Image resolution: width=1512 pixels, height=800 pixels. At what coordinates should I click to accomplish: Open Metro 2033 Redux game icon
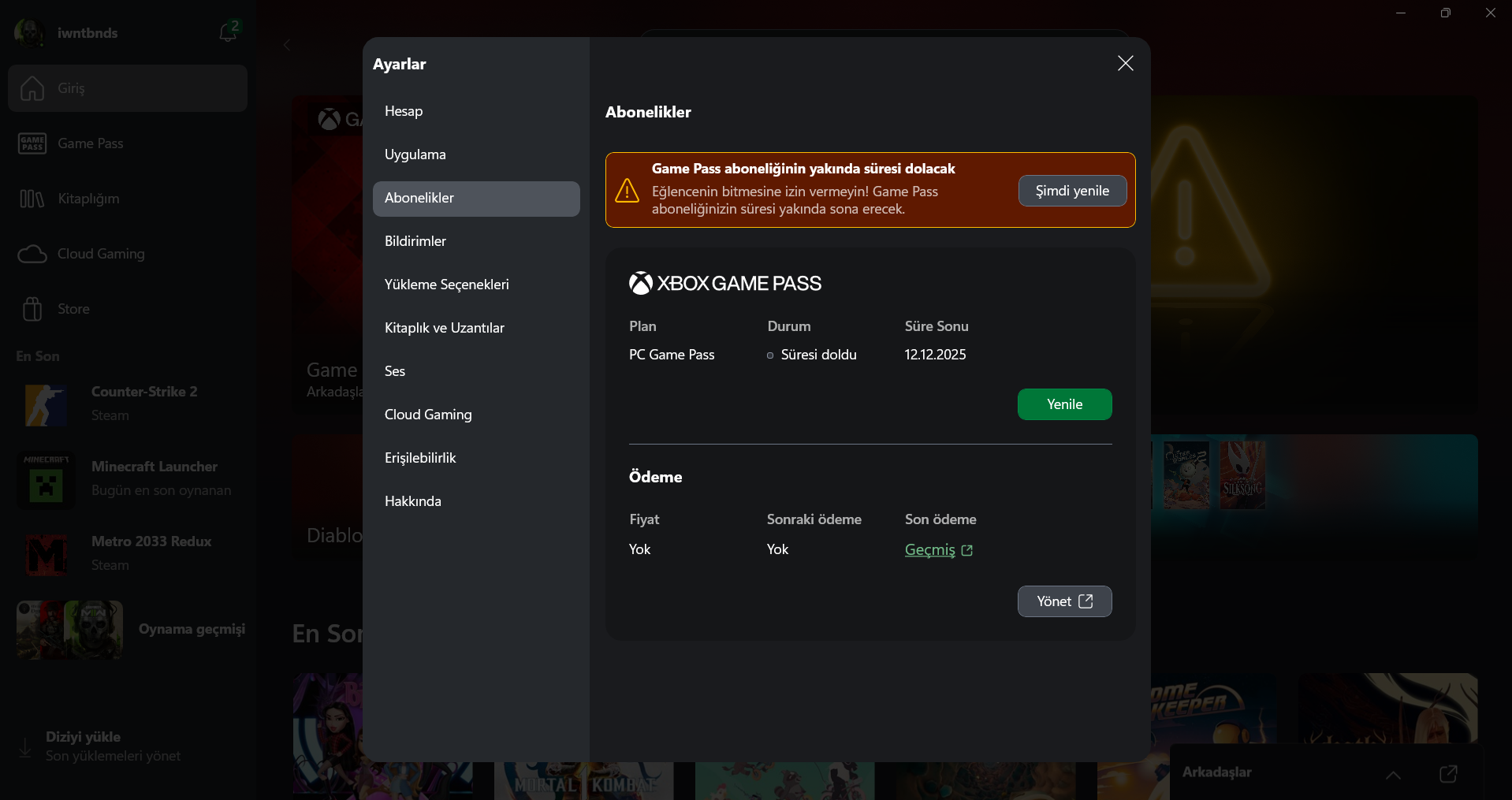(46, 554)
